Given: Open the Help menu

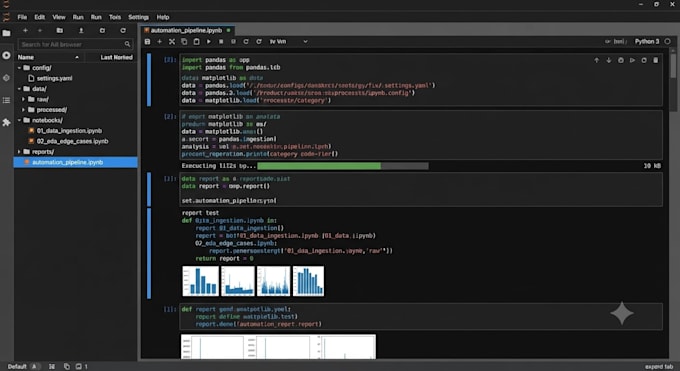Looking at the screenshot, I should point(163,17).
